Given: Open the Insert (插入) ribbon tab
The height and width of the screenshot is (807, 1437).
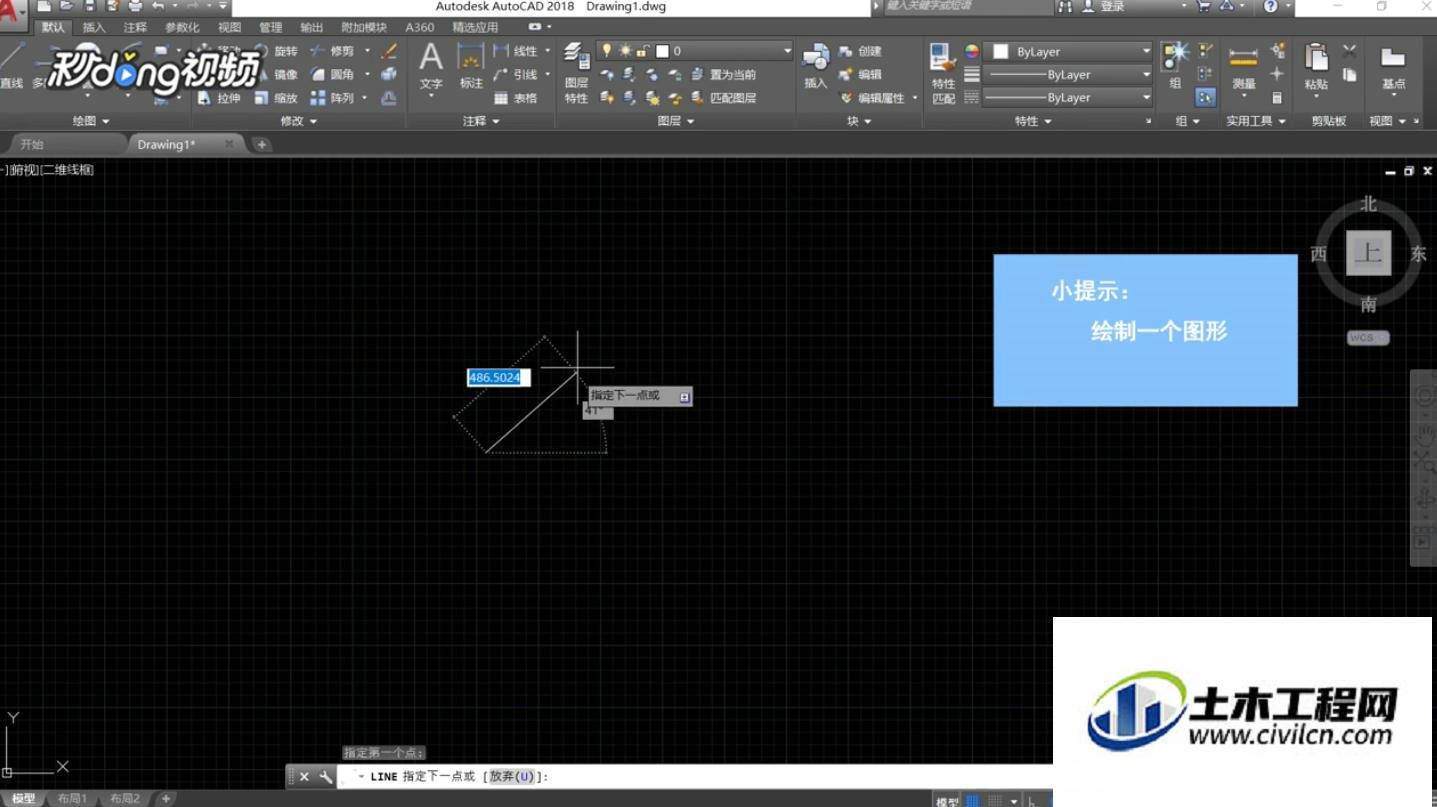Looking at the screenshot, I should click(94, 28).
